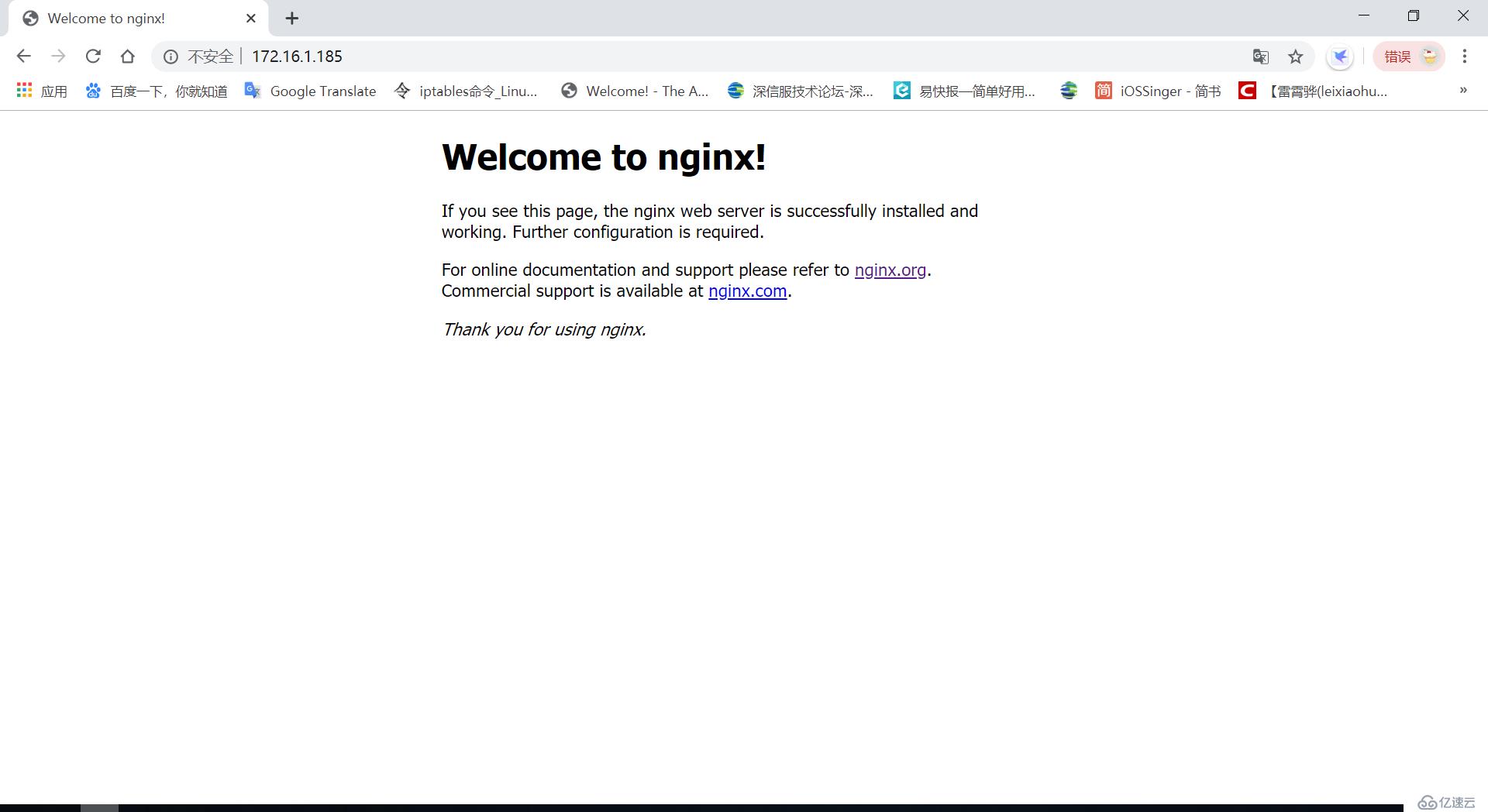
Task: Open the Welcome! - The A... bookmark
Action: (635, 91)
